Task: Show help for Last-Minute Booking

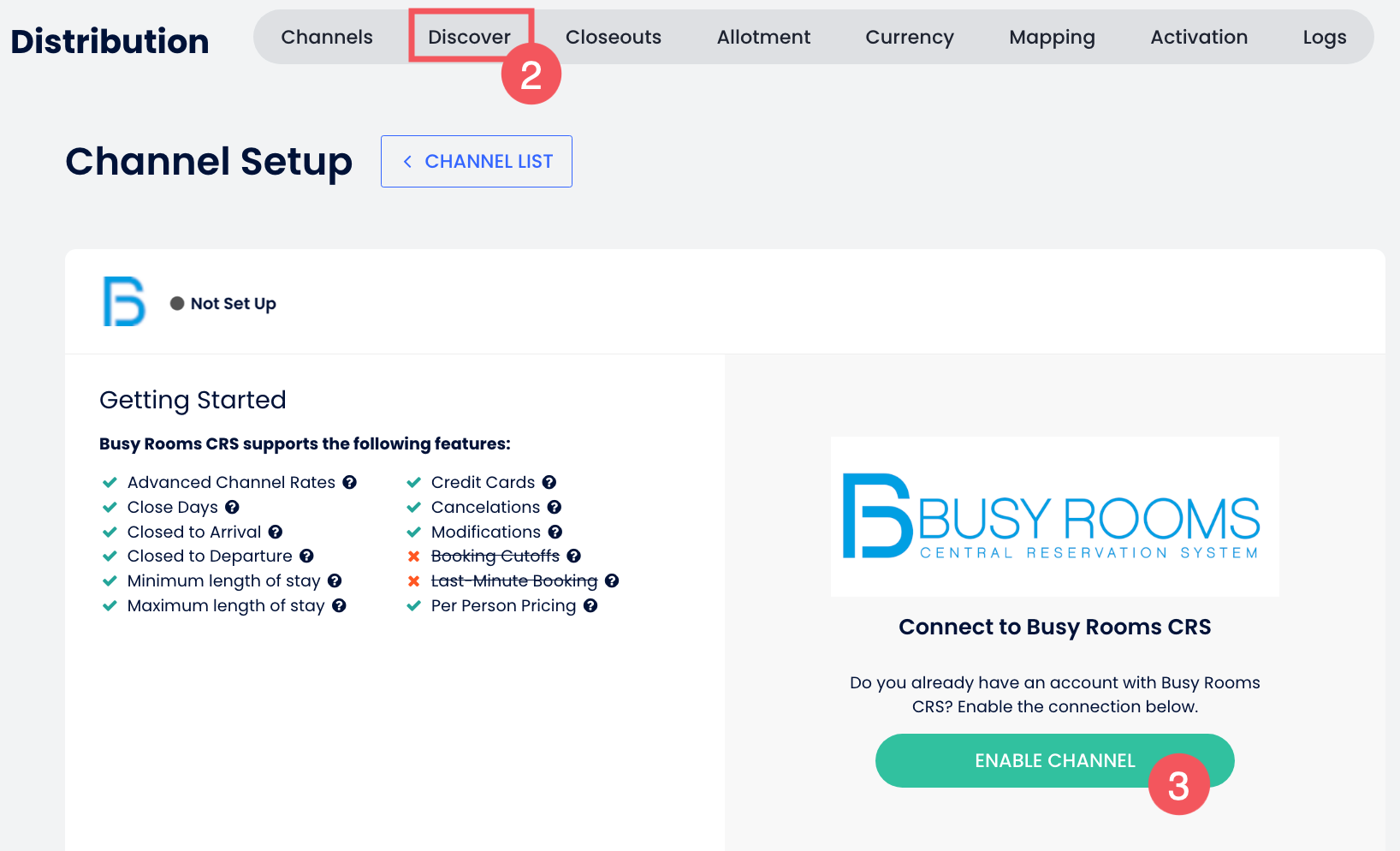Action: (x=612, y=580)
